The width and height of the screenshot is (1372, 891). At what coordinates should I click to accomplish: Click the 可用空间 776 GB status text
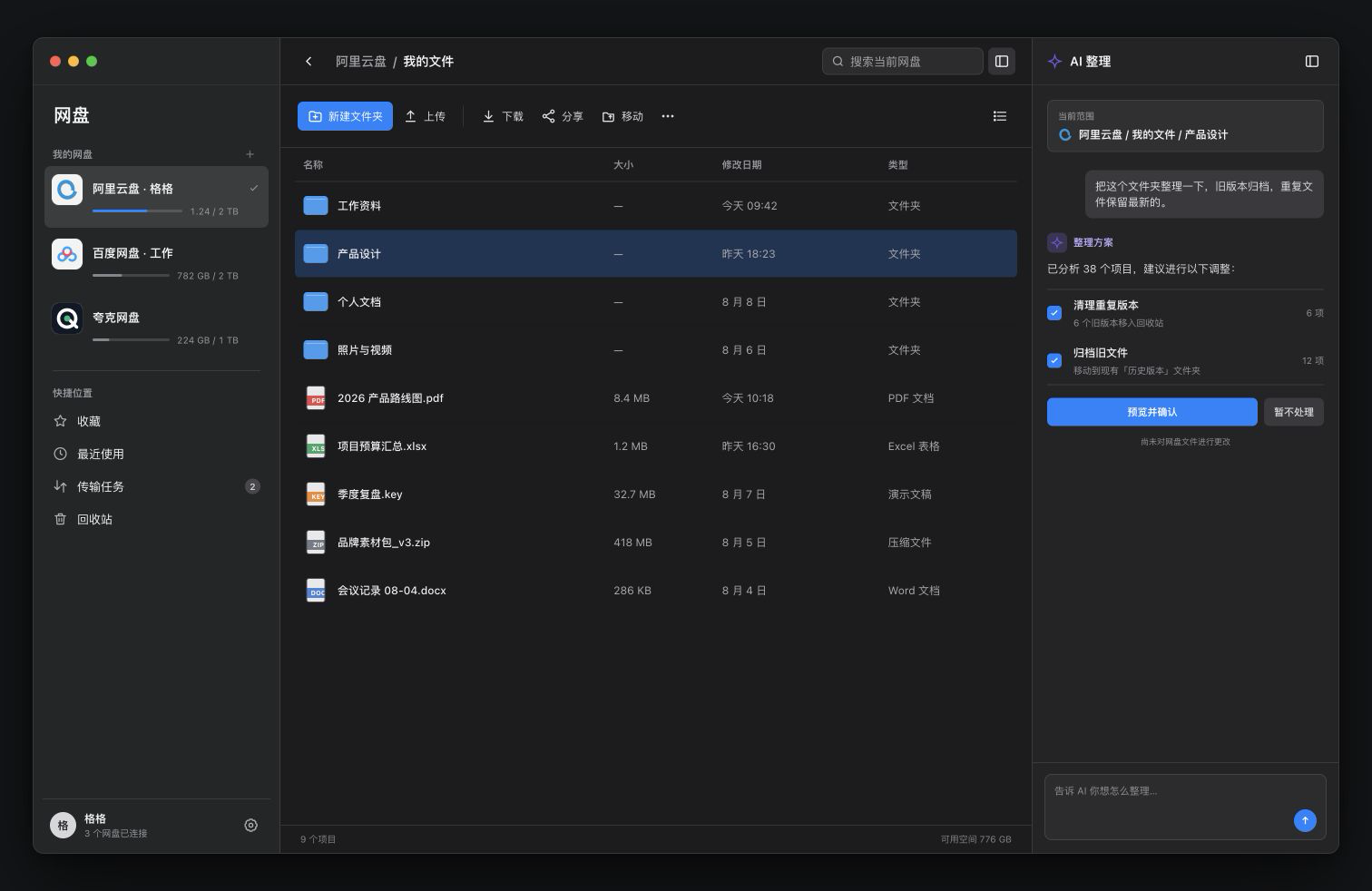[975, 839]
